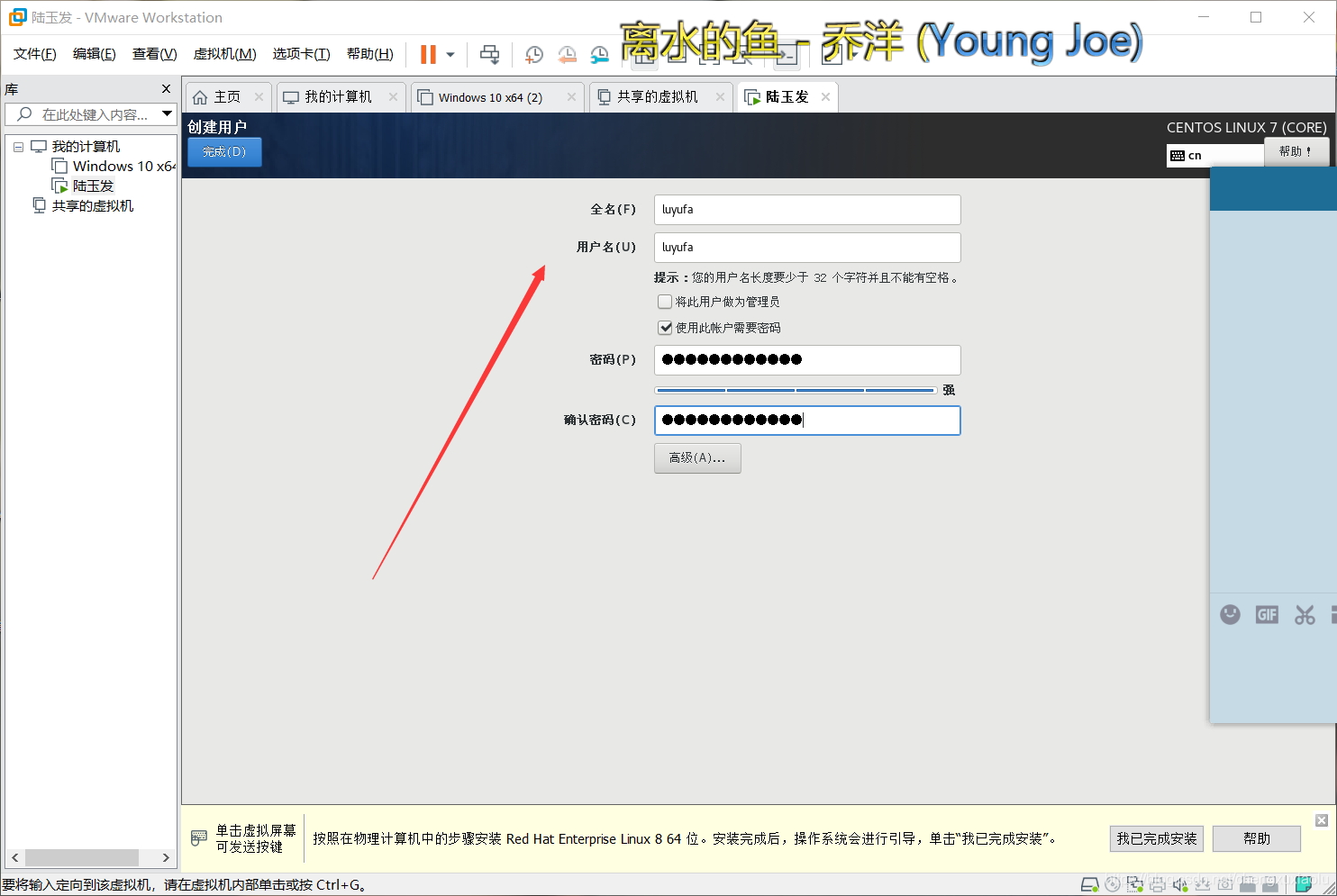Close the 主页 tab
The height and width of the screenshot is (896, 1337).
pyautogui.click(x=259, y=96)
